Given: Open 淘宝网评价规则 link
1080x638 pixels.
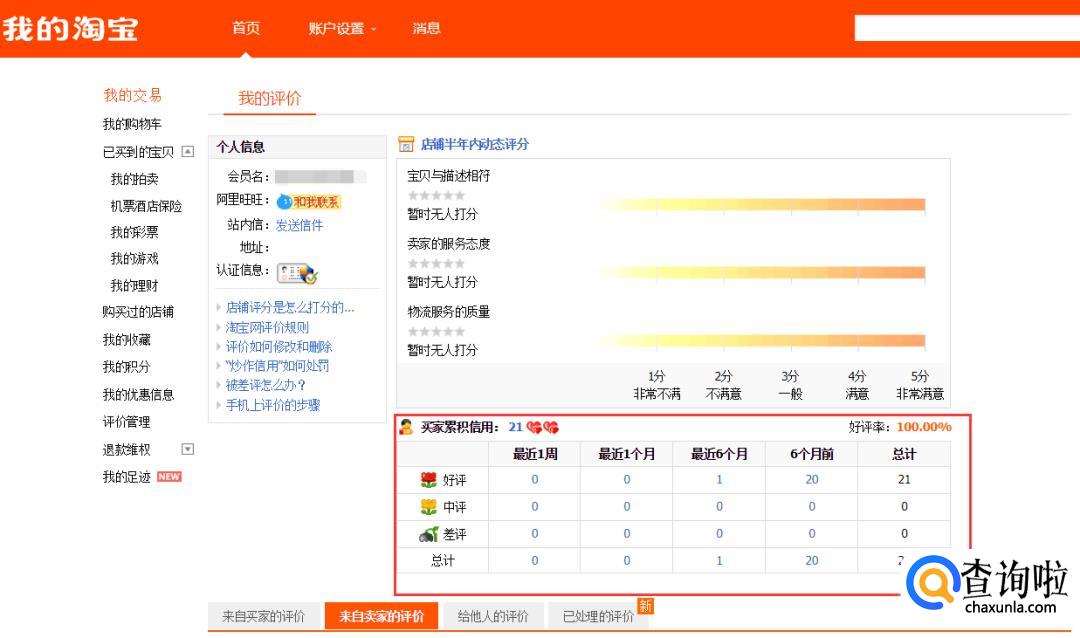Looking at the screenshot, I should point(267,327).
